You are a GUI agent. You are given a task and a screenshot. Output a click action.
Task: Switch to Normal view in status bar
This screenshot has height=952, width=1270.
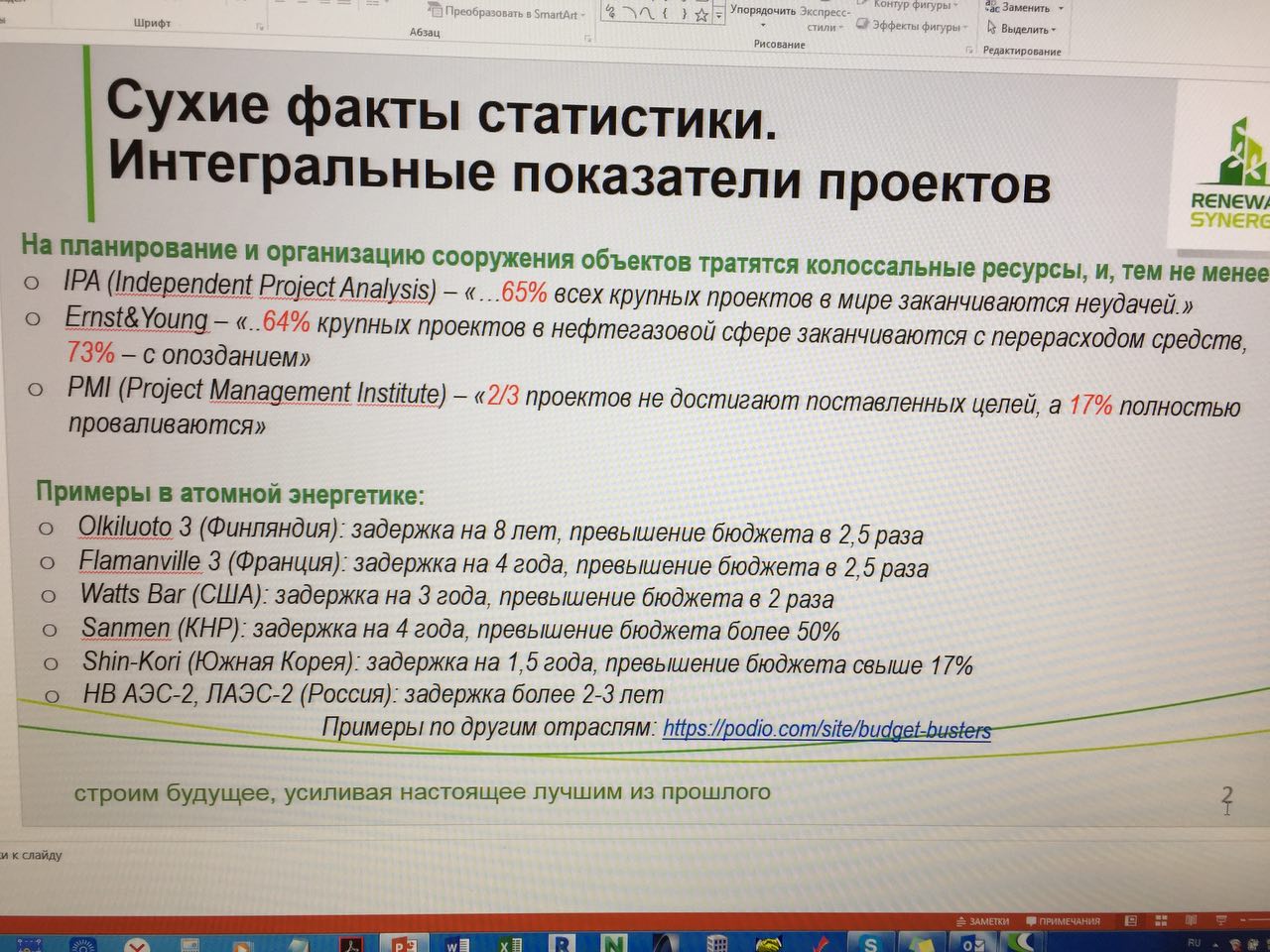(1133, 922)
